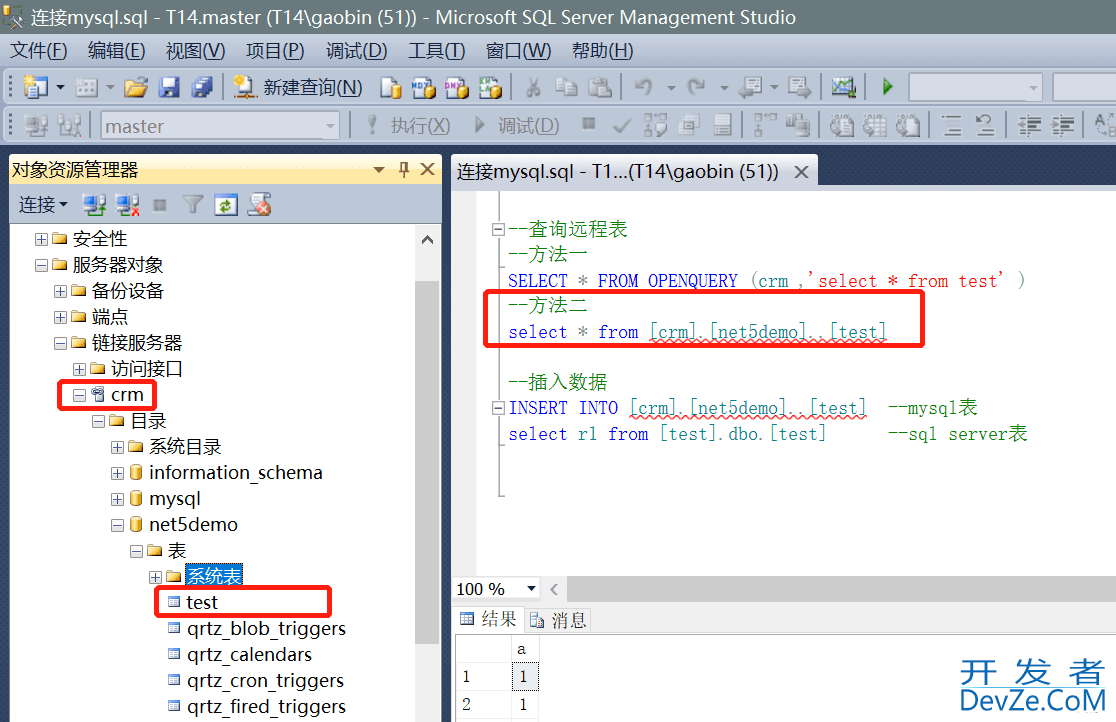The image size is (1116, 722).
Task: Save the file with the floppy icon
Action: tap(169, 88)
